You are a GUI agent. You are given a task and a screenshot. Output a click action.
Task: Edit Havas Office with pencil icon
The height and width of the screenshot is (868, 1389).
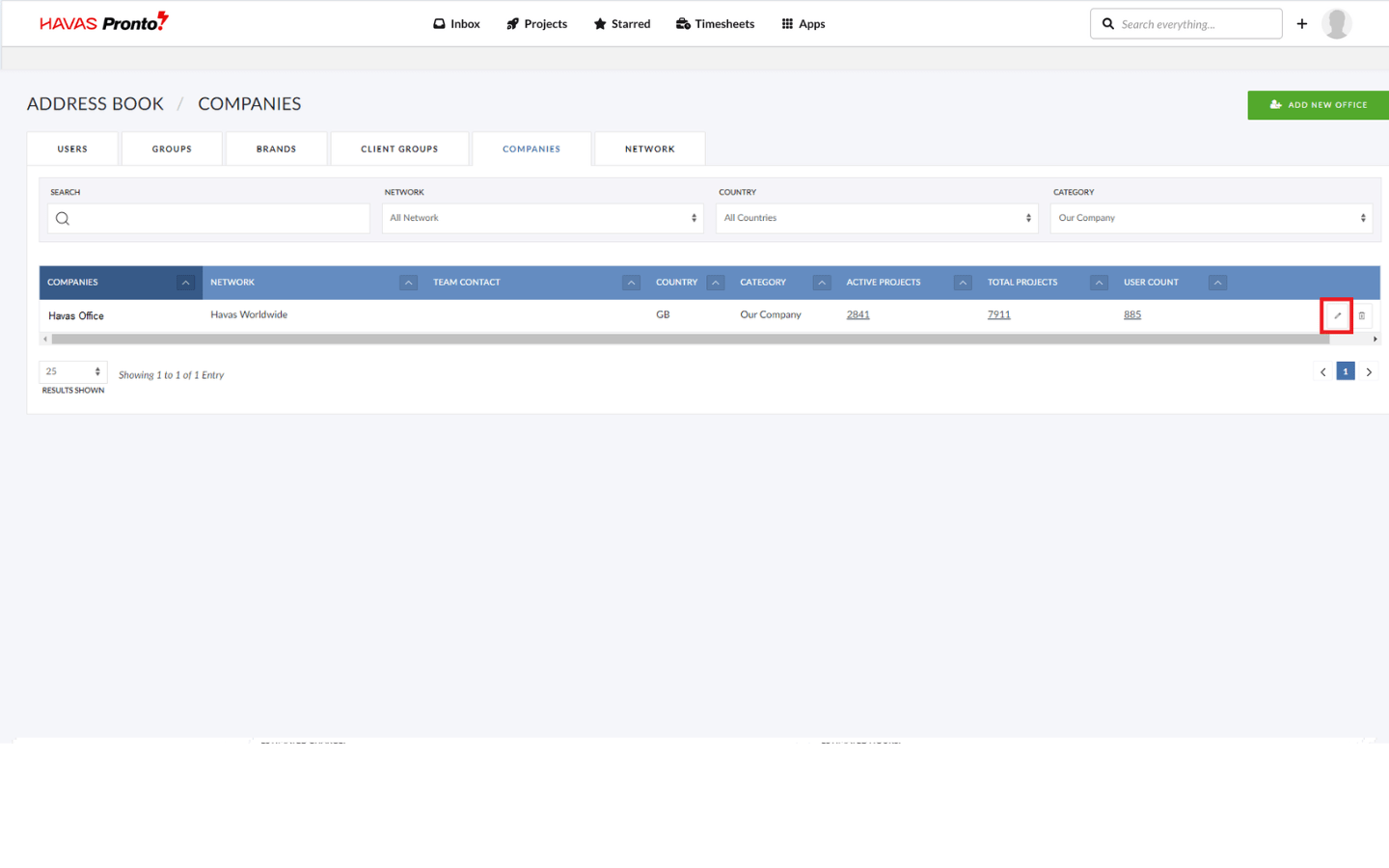click(1337, 315)
